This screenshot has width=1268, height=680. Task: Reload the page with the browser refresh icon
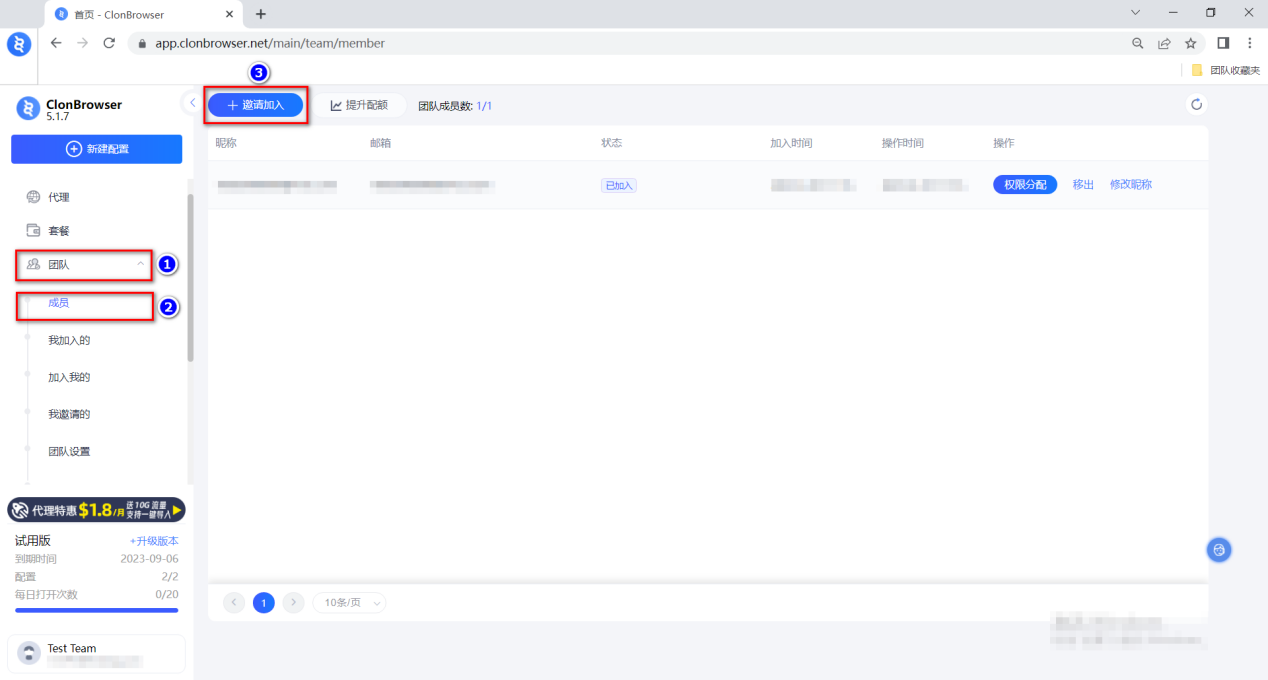click(109, 43)
